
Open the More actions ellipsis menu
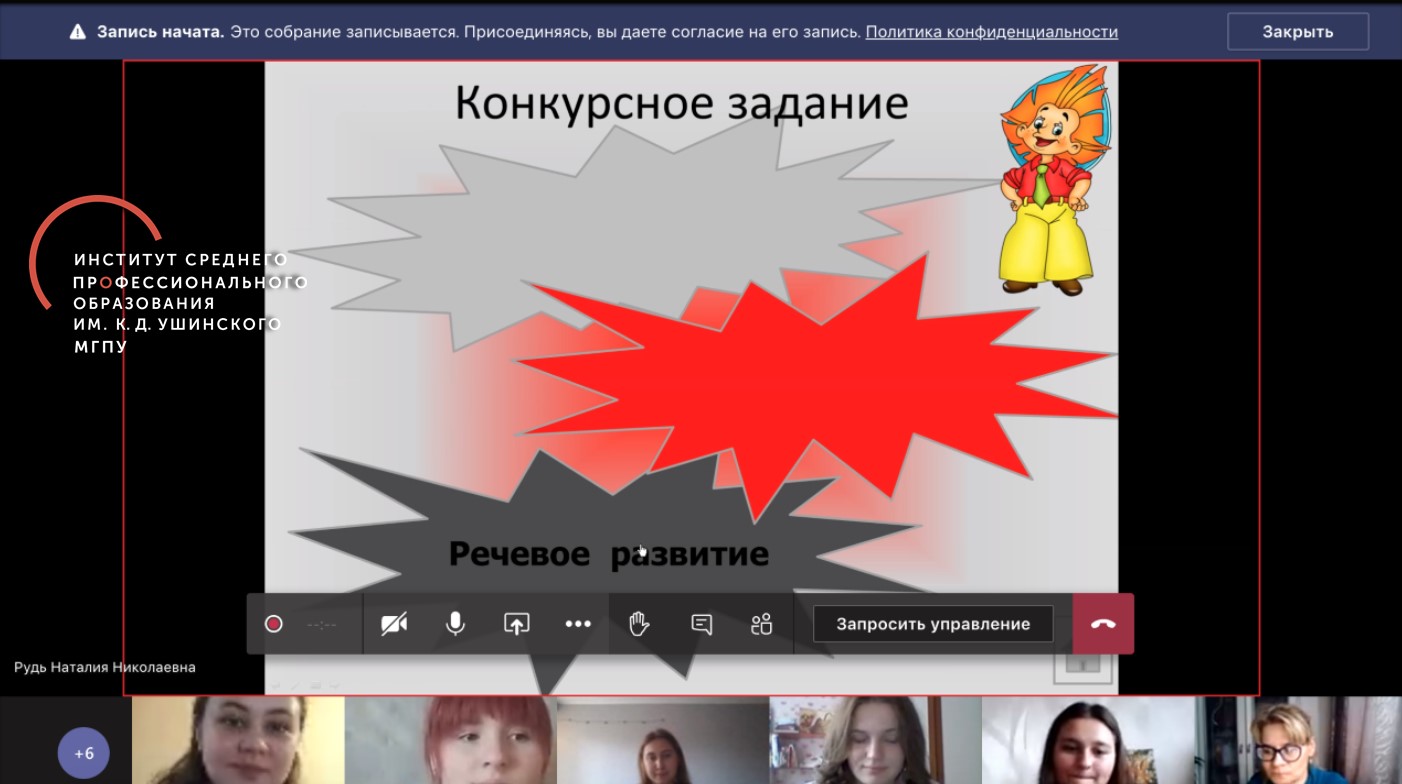578,624
